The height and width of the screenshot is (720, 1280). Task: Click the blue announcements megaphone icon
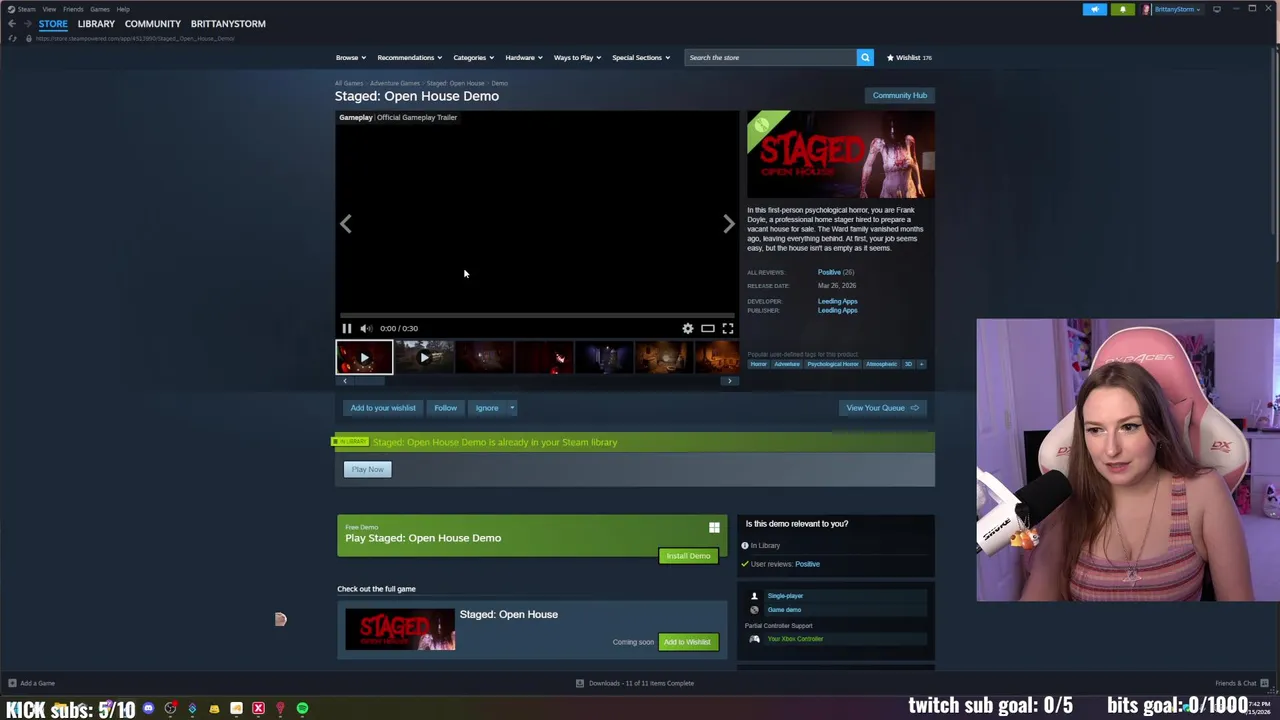click(1095, 9)
